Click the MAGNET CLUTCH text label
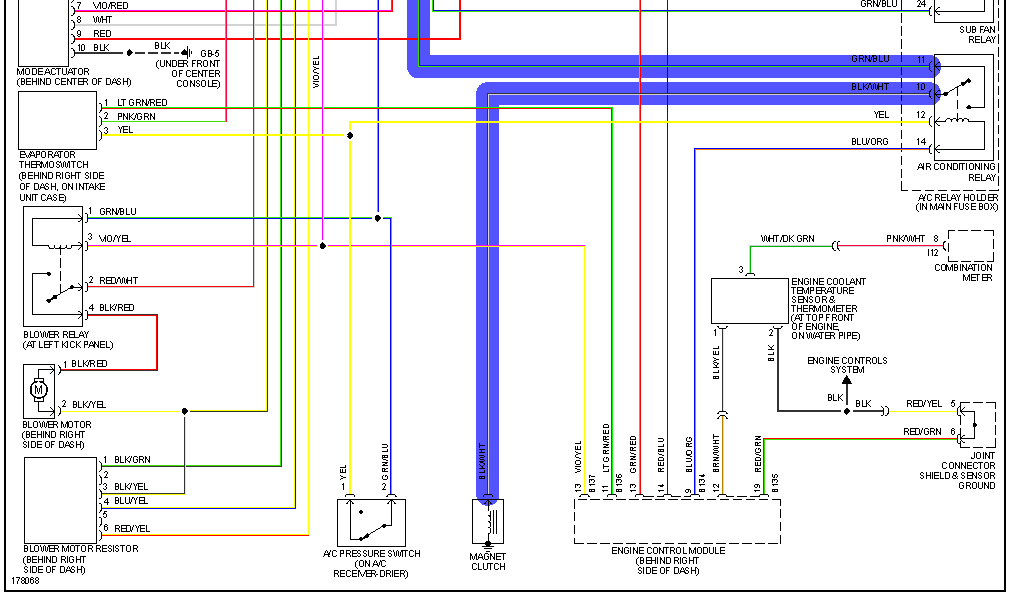The height and width of the screenshot is (598, 1016). point(488,562)
